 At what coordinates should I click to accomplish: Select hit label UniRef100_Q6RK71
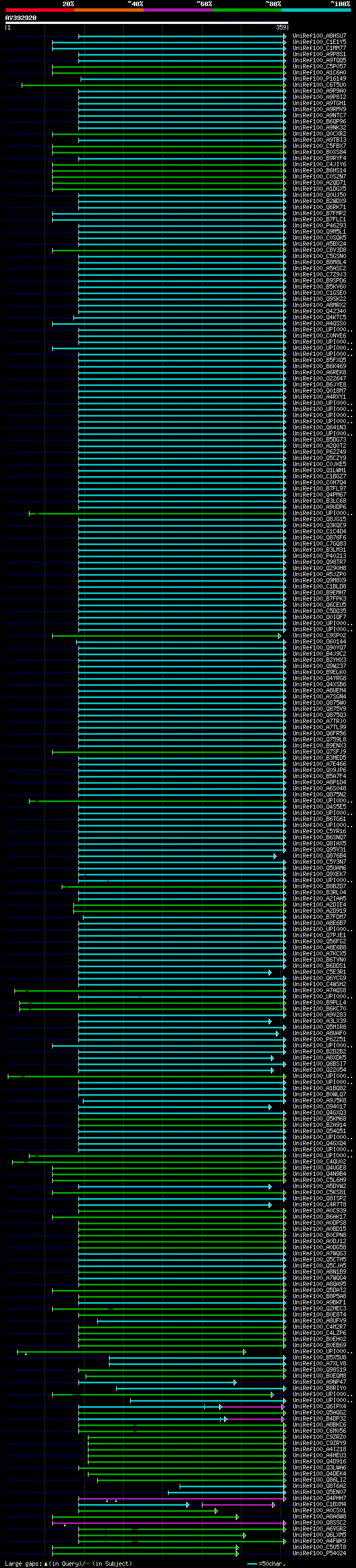319,207
